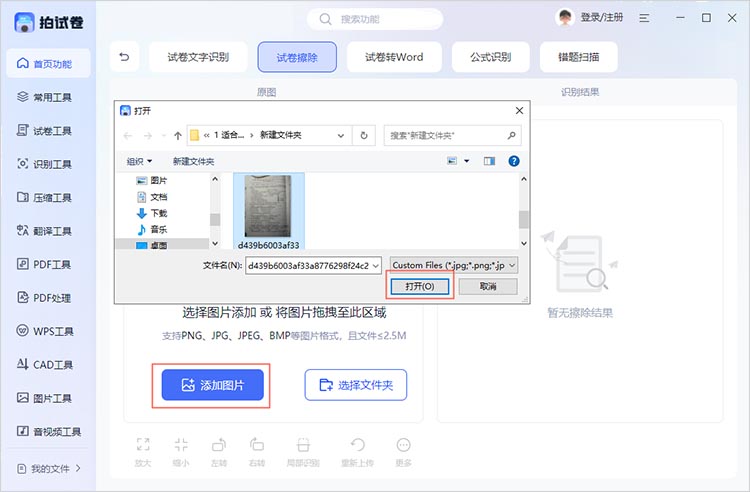Open 首页功能 in the sidebar
Image resolution: width=750 pixels, height=492 pixels.
coord(48,63)
